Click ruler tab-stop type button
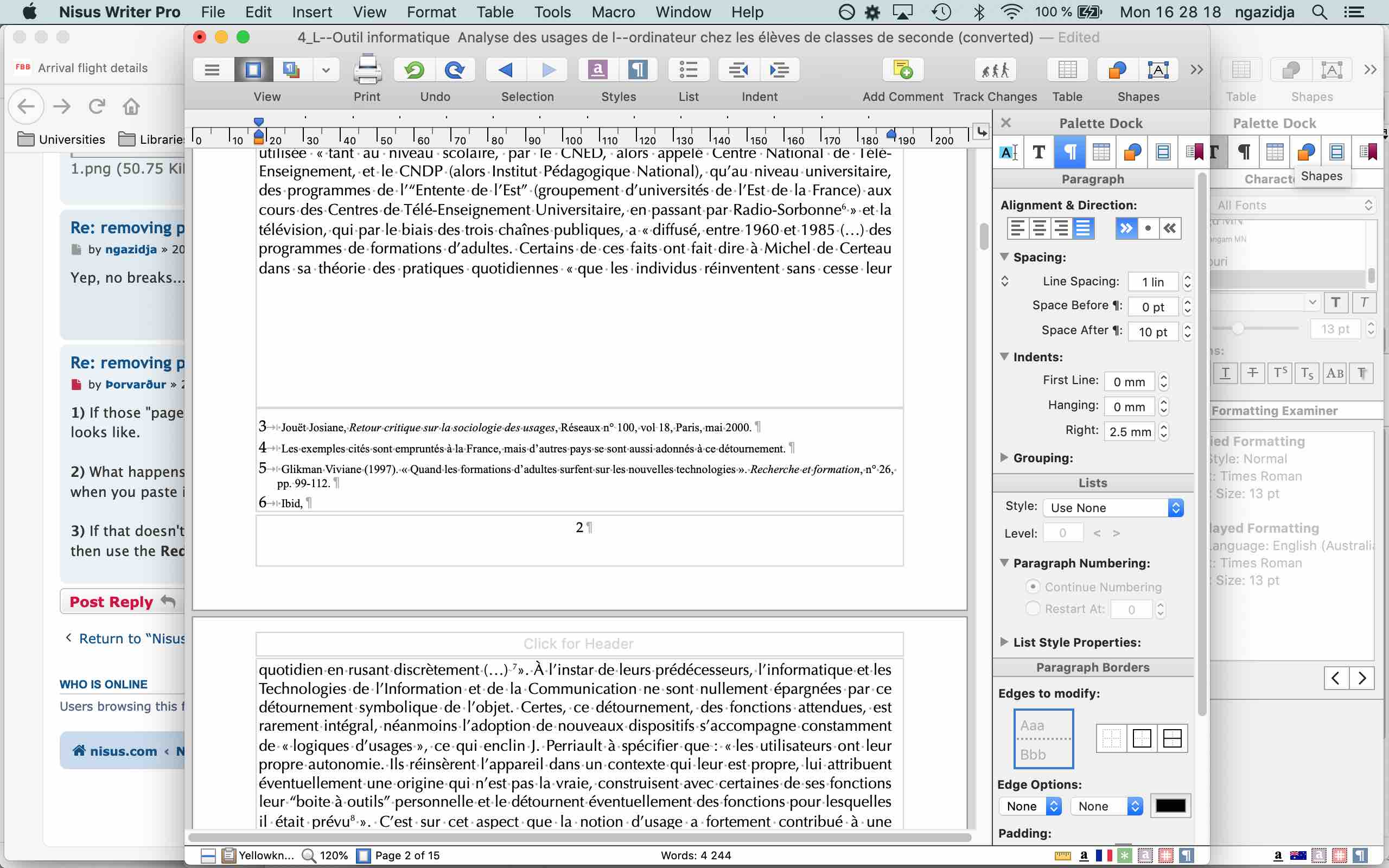This screenshot has height=868, width=1389. coord(982,132)
